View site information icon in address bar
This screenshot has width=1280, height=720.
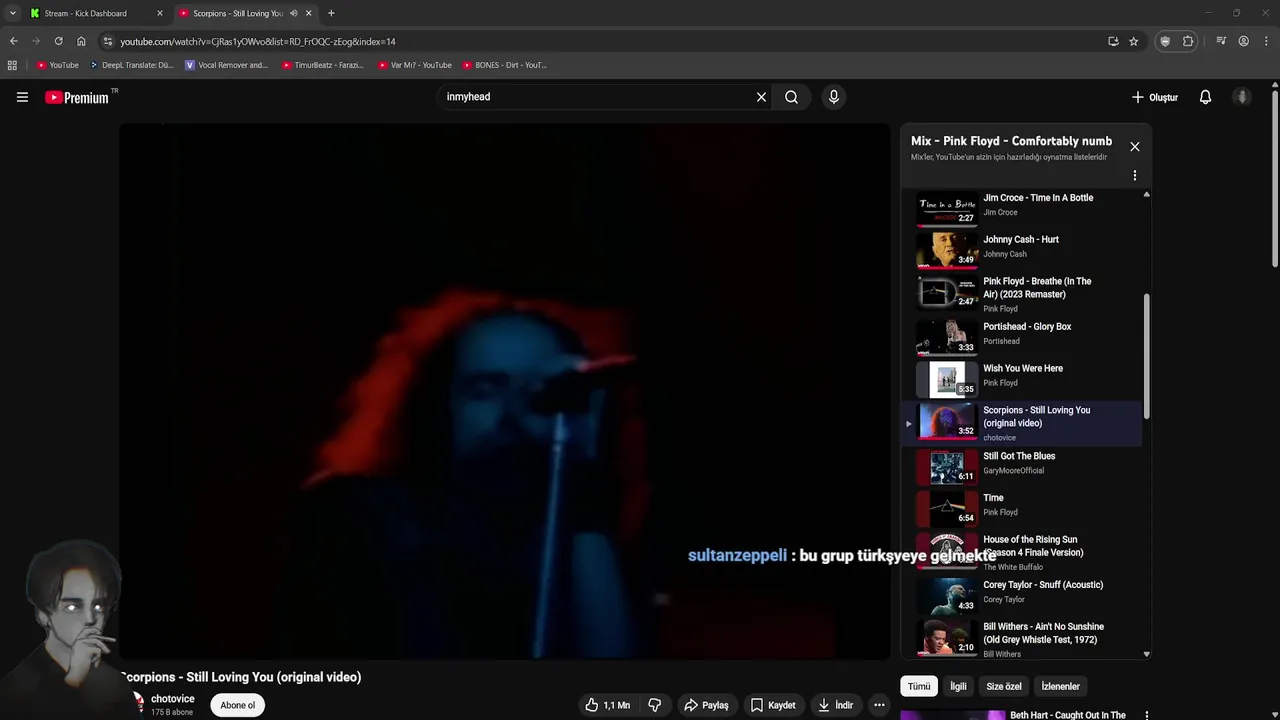(107, 41)
